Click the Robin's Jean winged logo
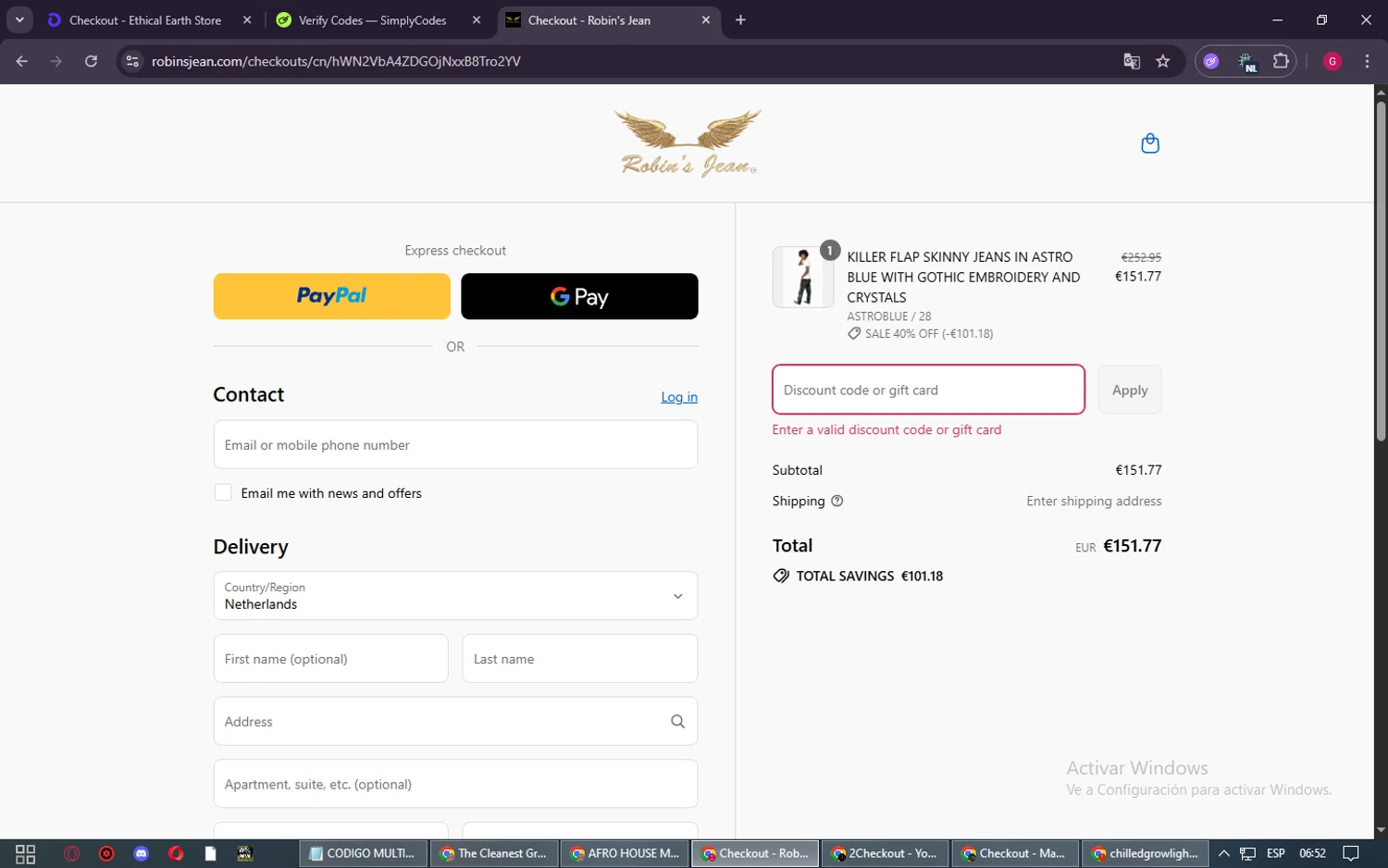1388x868 pixels. (688, 143)
